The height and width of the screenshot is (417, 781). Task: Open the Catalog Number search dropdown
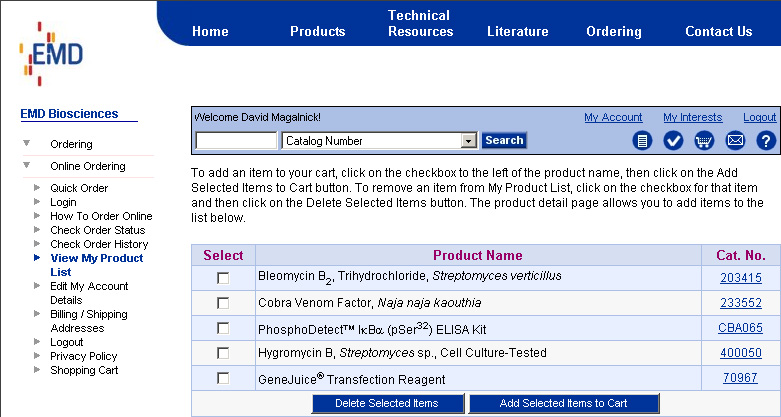coord(380,141)
